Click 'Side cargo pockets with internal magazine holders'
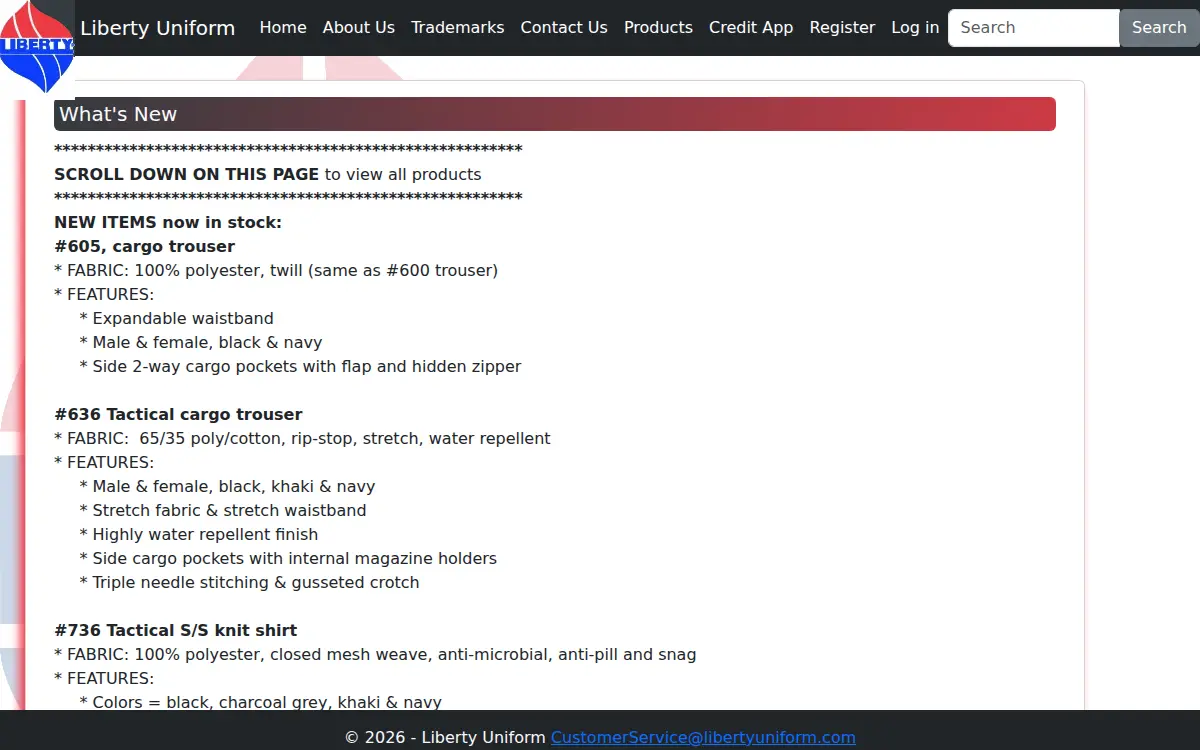Image resolution: width=1200 pixels, height=750 pixels. click(x=288, y=558)
